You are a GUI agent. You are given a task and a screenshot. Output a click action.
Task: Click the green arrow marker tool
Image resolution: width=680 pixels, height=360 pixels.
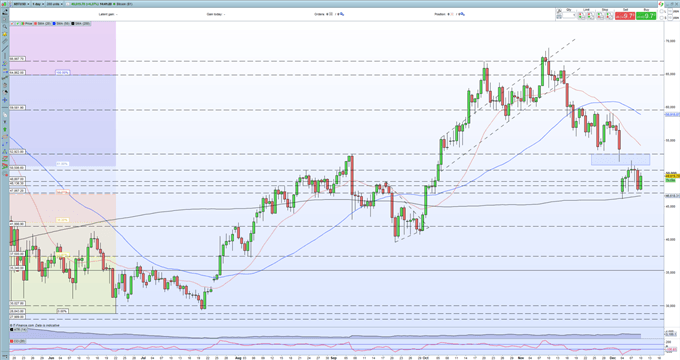(x=5, y=129)
